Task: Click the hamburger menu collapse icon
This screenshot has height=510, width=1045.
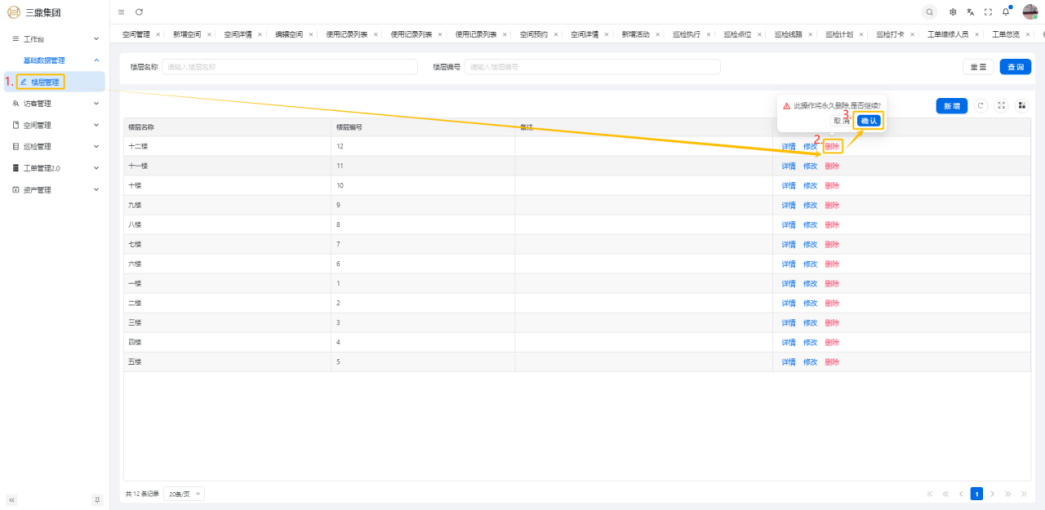Action: pyautogui.click(x=121, y=12)
